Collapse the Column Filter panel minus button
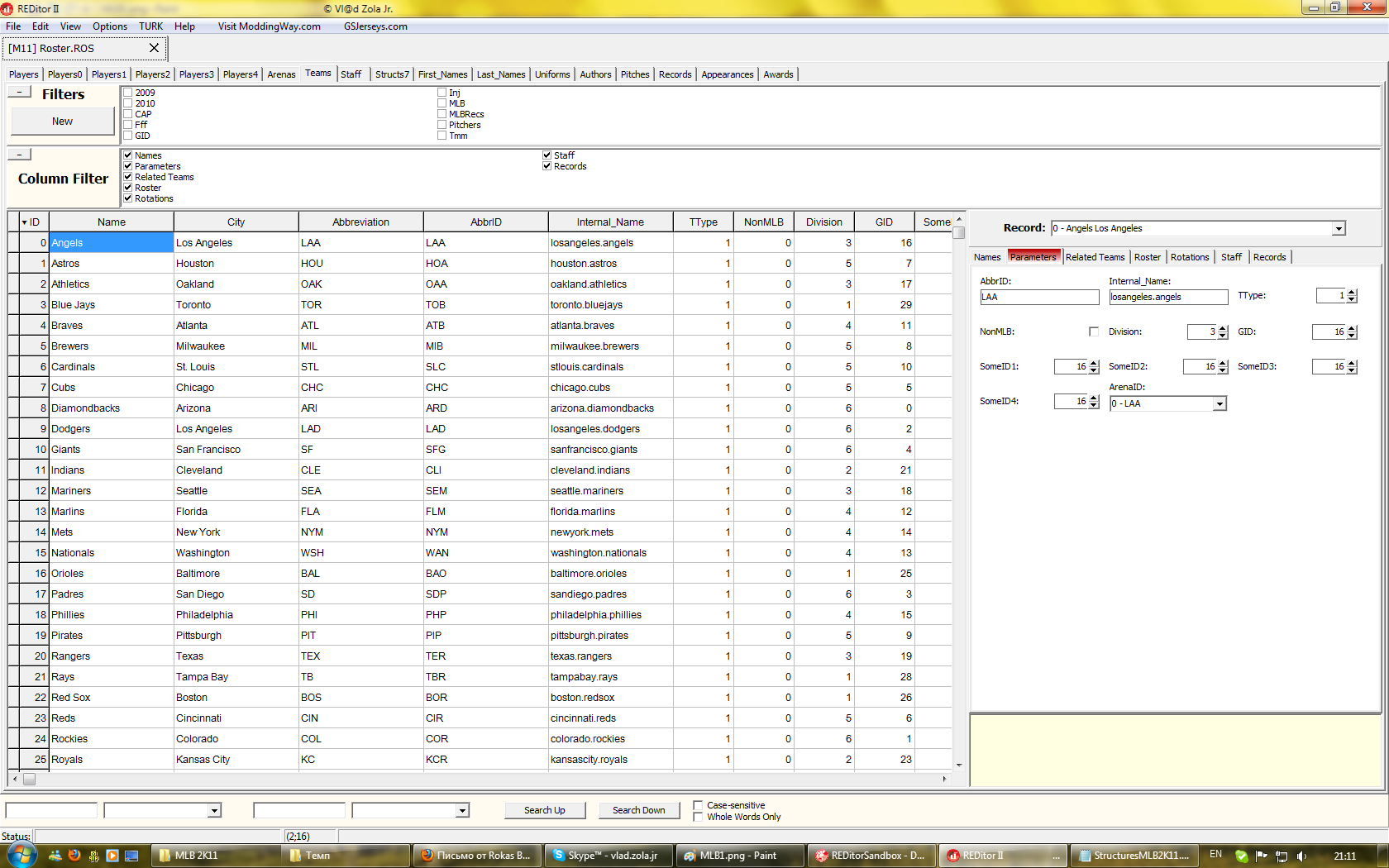Viewport: 1389px width, 868px height. coord(19,154)
